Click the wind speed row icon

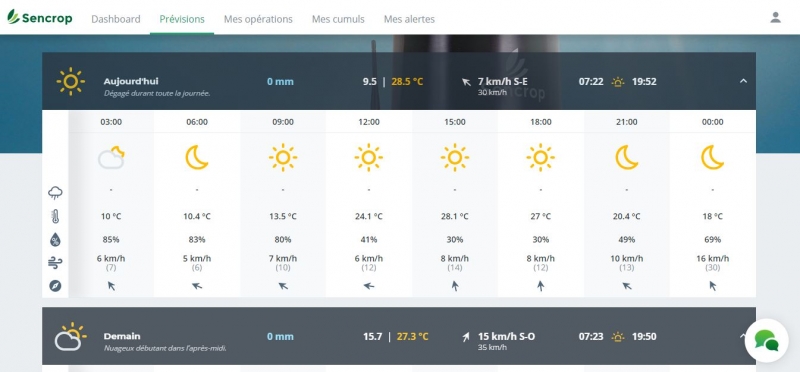coord(55,263)
